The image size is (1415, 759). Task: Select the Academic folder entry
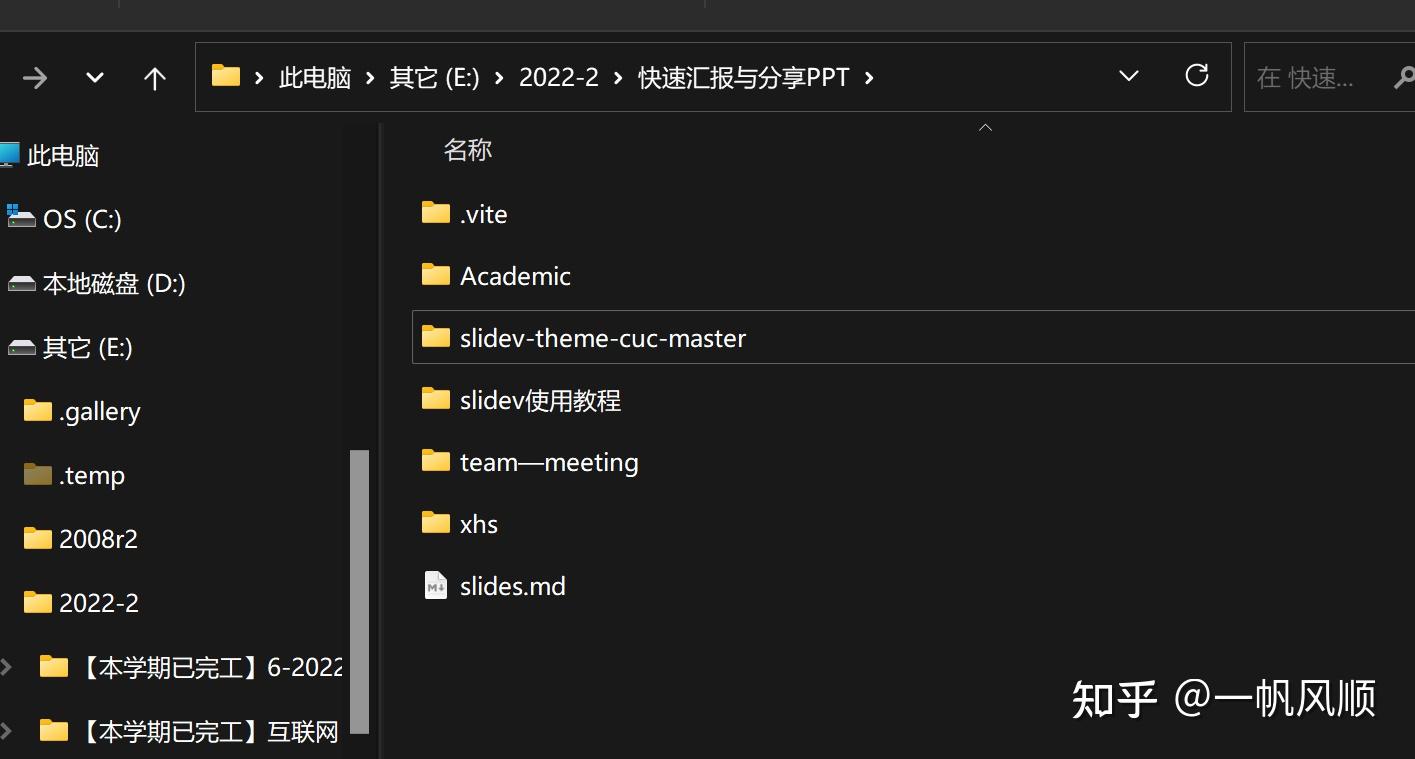pyautogui.click(x=514, y=275)
